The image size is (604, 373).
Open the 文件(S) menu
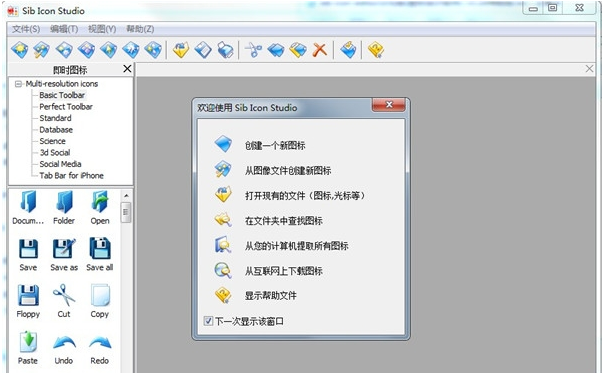[x=26, y=29]
